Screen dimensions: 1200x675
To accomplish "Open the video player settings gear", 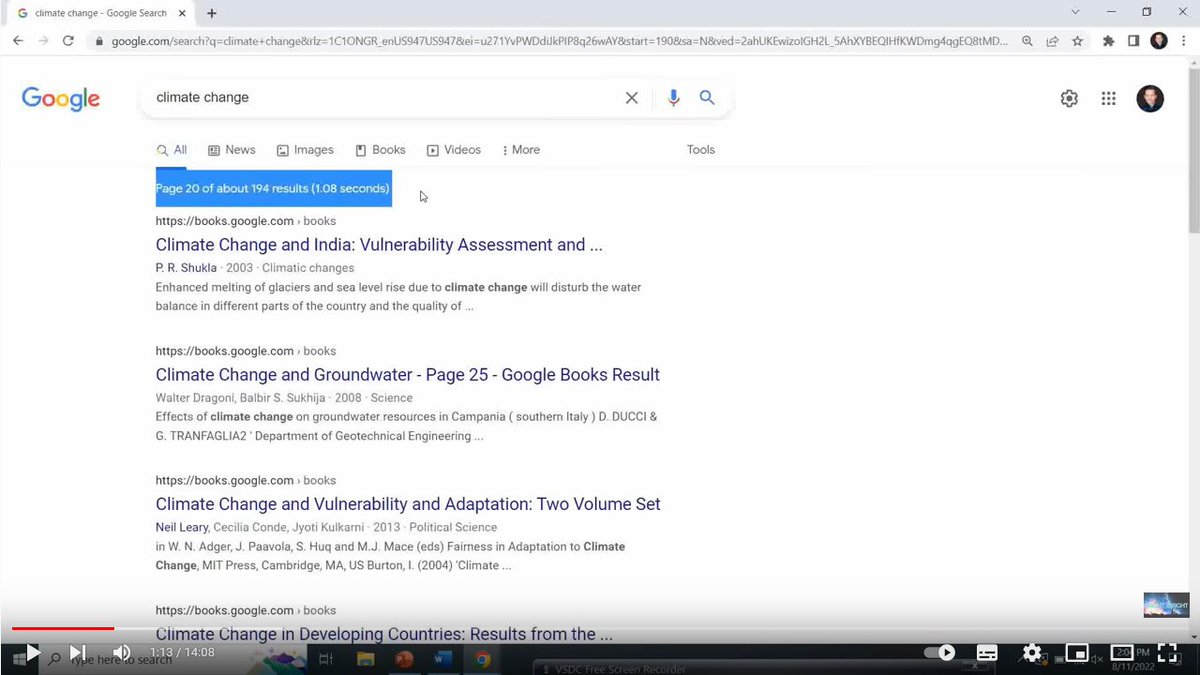I will 1032,653.
